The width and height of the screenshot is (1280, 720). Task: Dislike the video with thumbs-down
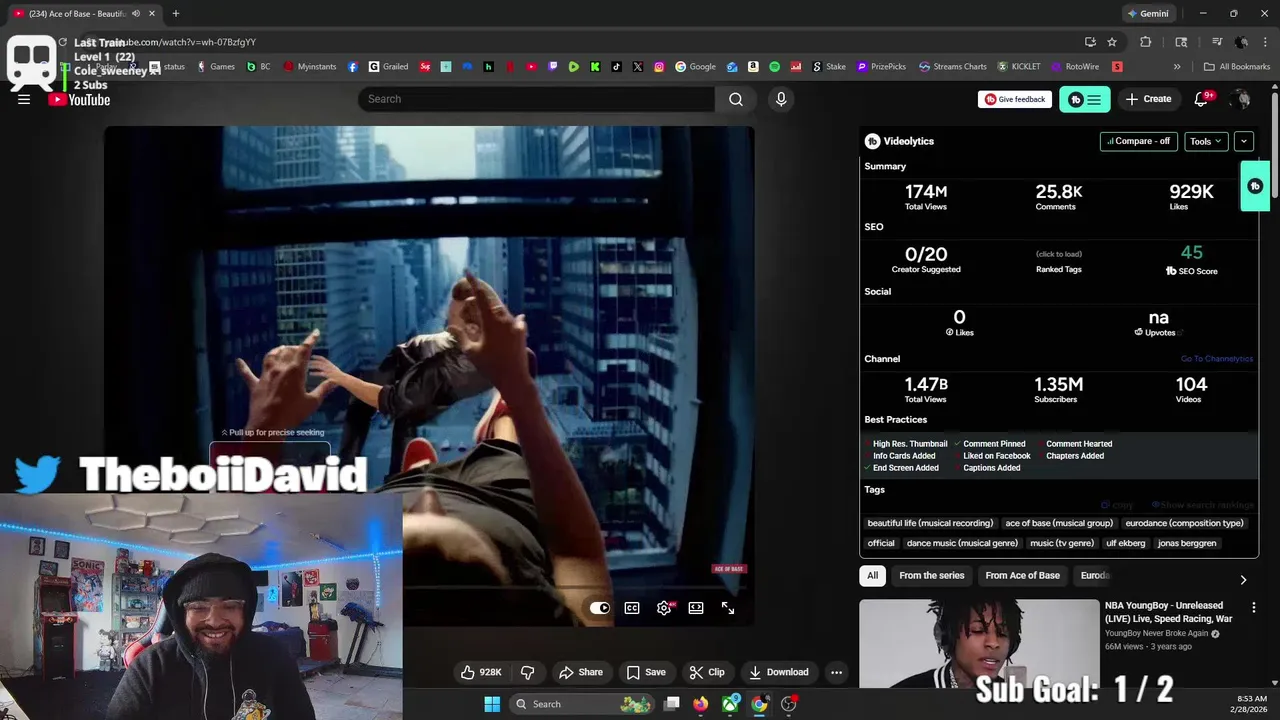(x=528, y=672)
